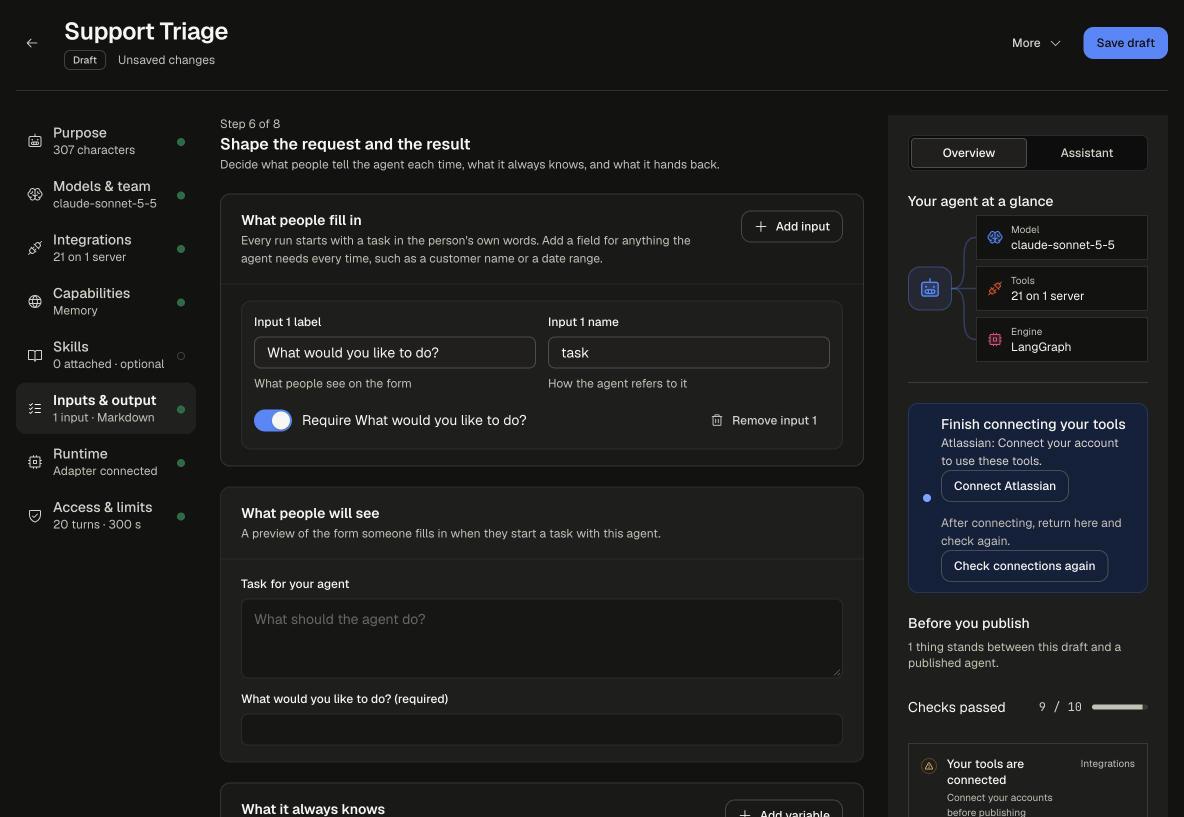The width and height of the screenshot is (1184, 817).
Task: Click the Tools 21 on 1 server card
Action: point(1061,288)
